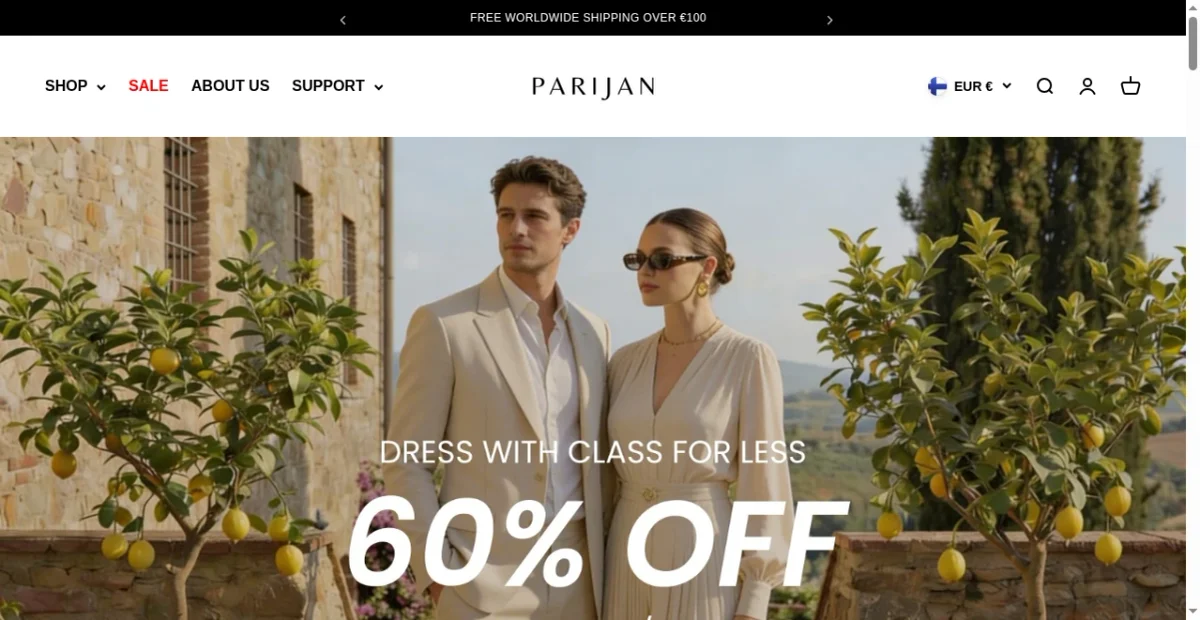
Task: Click the PARIJAN logo
Action: (x=593, y=87)
